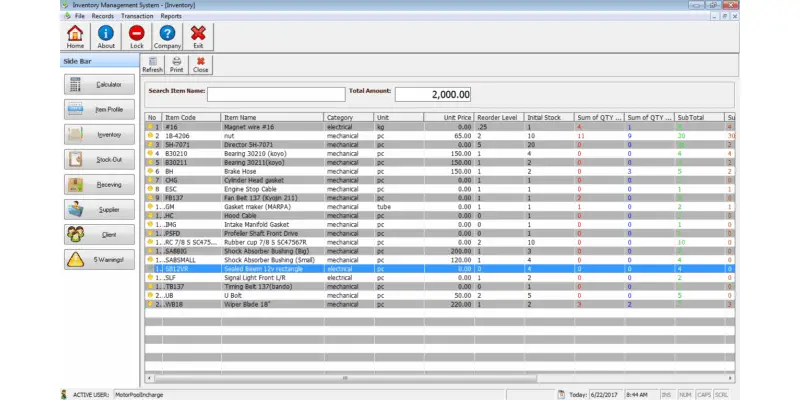Select the highlighted Sealed Beam 12v rectangle row
The height and width of the screenshot is (400, 800).
pyautogui.click(x=440, y=268)
